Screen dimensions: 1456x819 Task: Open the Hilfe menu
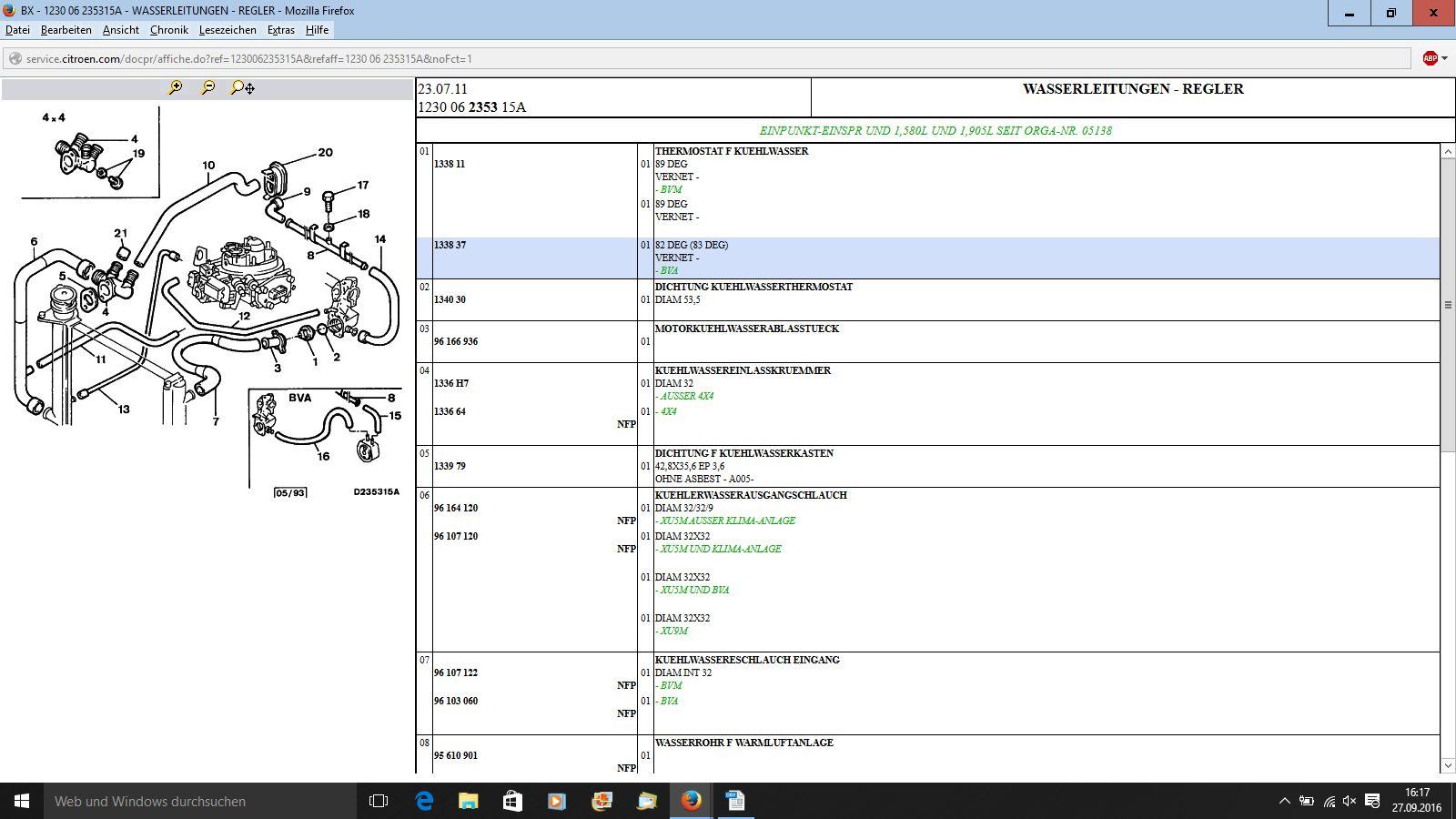pyautogui.click(x=317, y=30)
